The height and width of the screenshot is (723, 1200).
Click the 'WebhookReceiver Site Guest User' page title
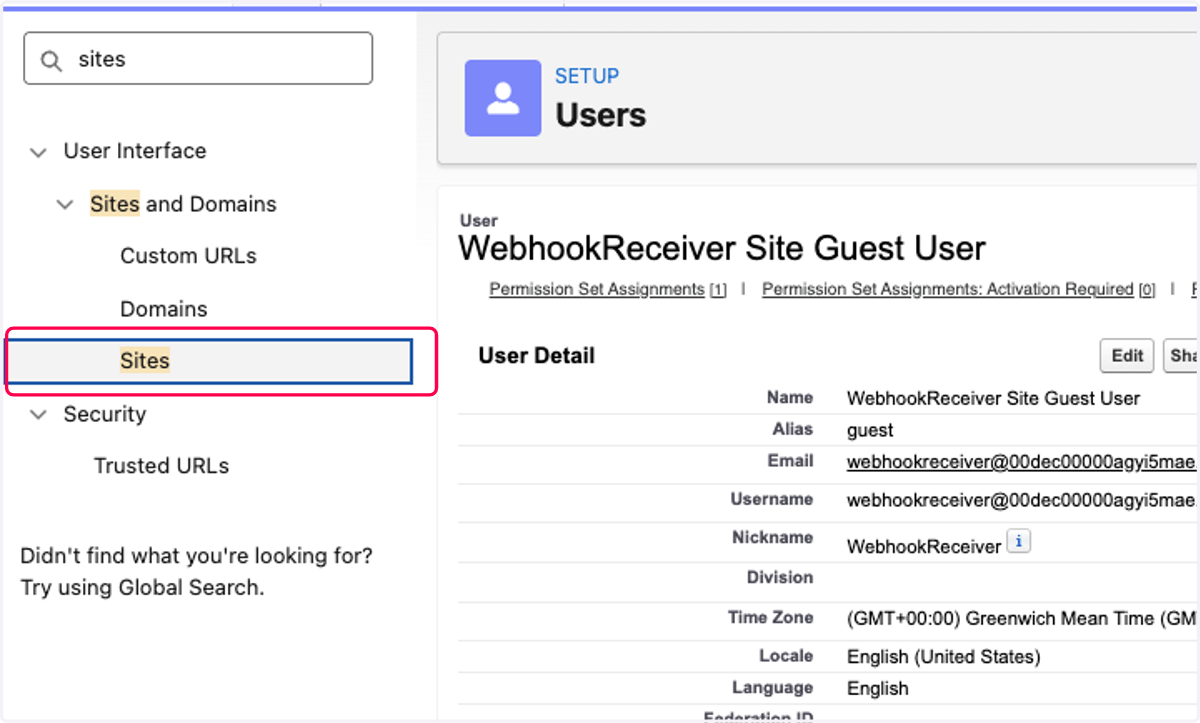[x=722, y=248]
